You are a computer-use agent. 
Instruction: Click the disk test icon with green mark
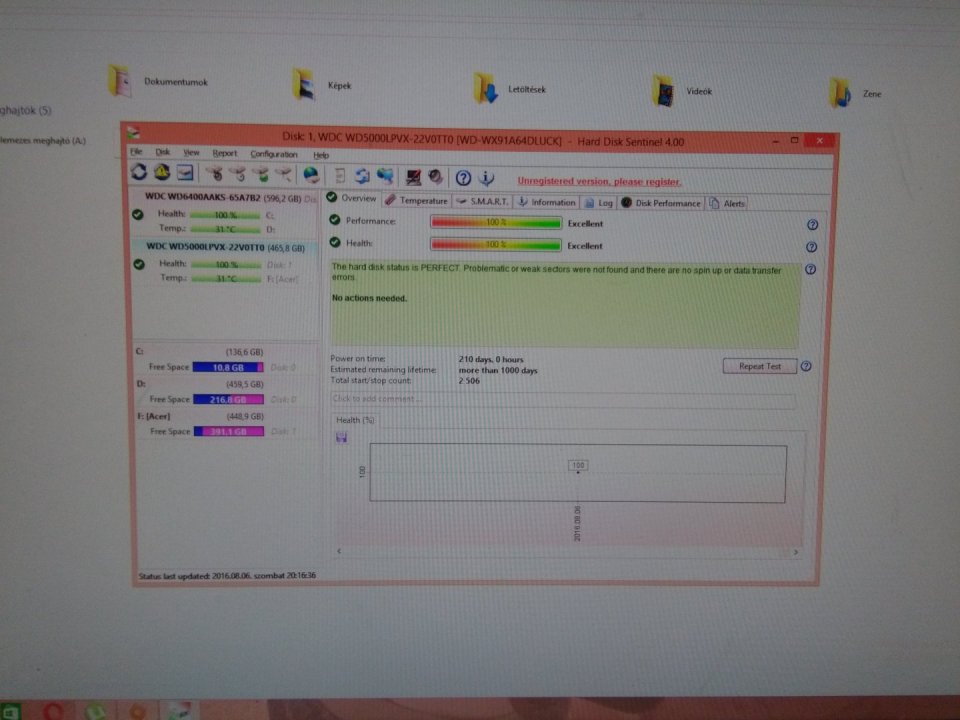261,175
